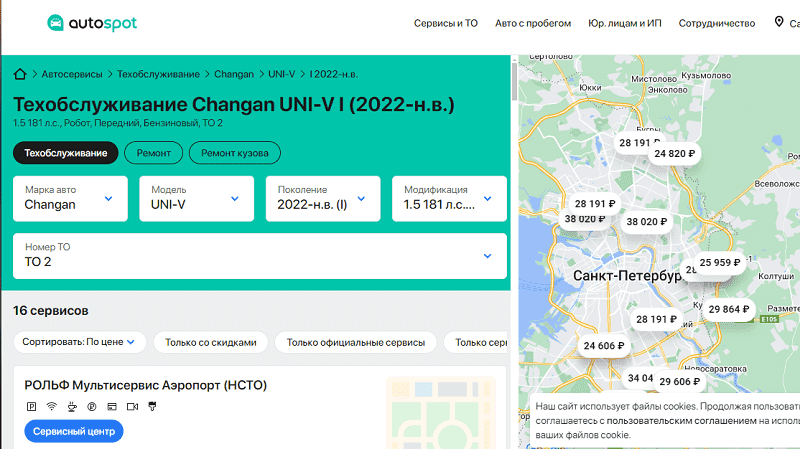Select the 25 959 ₽ map marker
Viewport: 800px width, 449px height.
point(719,262)
